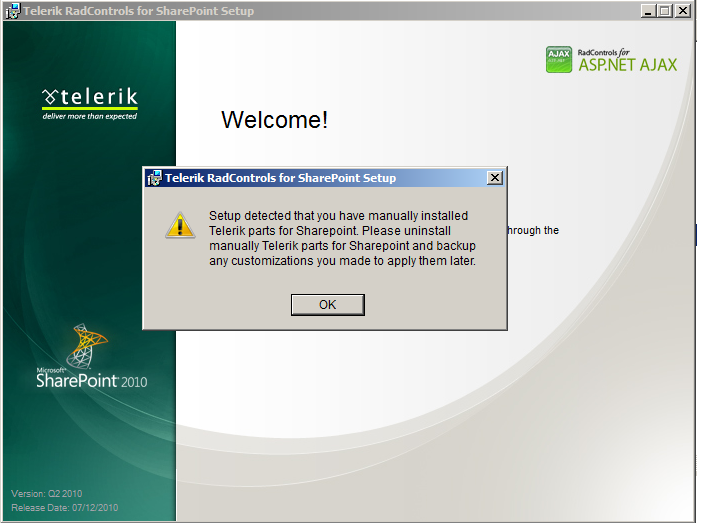Click the yellow warning triangle icon
The width and height of the screenshot is (701, 529).
coord(180,225)
